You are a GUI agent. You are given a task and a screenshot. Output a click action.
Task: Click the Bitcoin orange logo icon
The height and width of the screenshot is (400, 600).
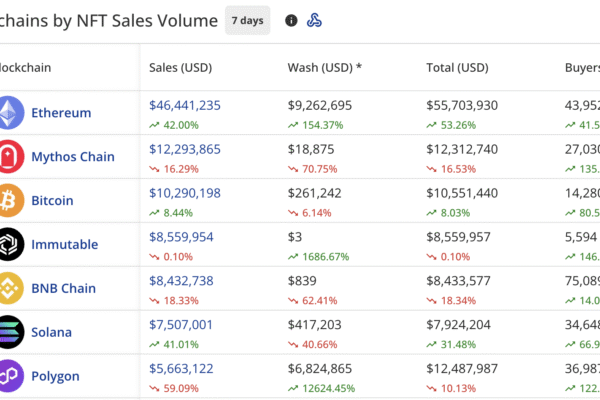[10, 200]
